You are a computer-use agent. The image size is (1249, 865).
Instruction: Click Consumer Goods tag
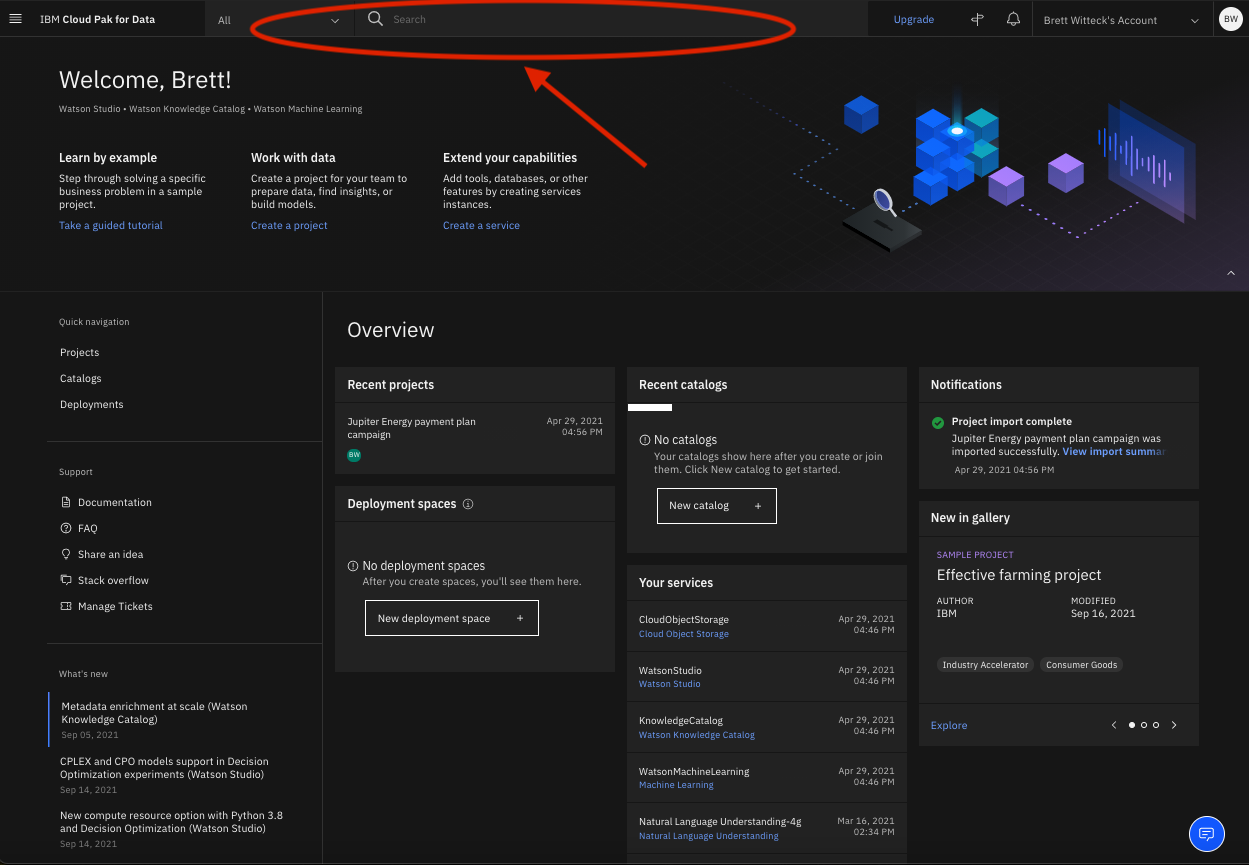[1082, 665]
